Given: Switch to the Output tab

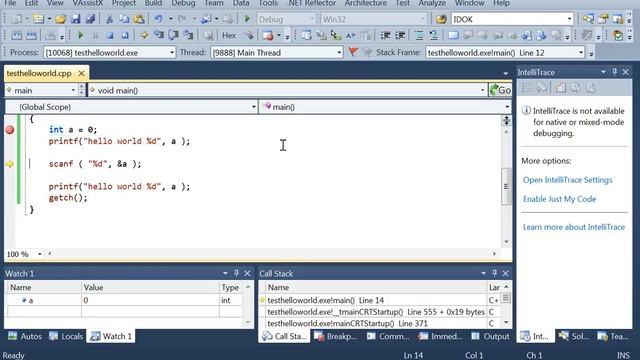Looking at the screenshot, I should click(490, 336).
